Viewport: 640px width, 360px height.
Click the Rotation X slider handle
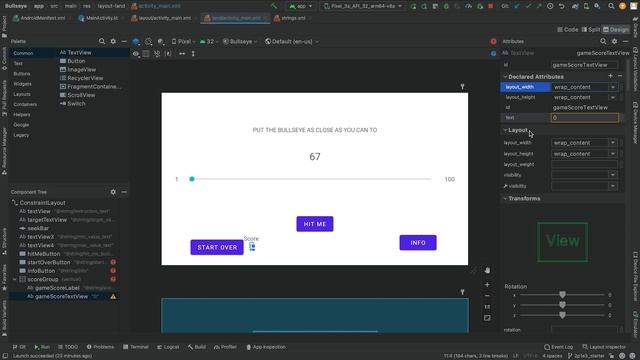[x=562, y=295]
